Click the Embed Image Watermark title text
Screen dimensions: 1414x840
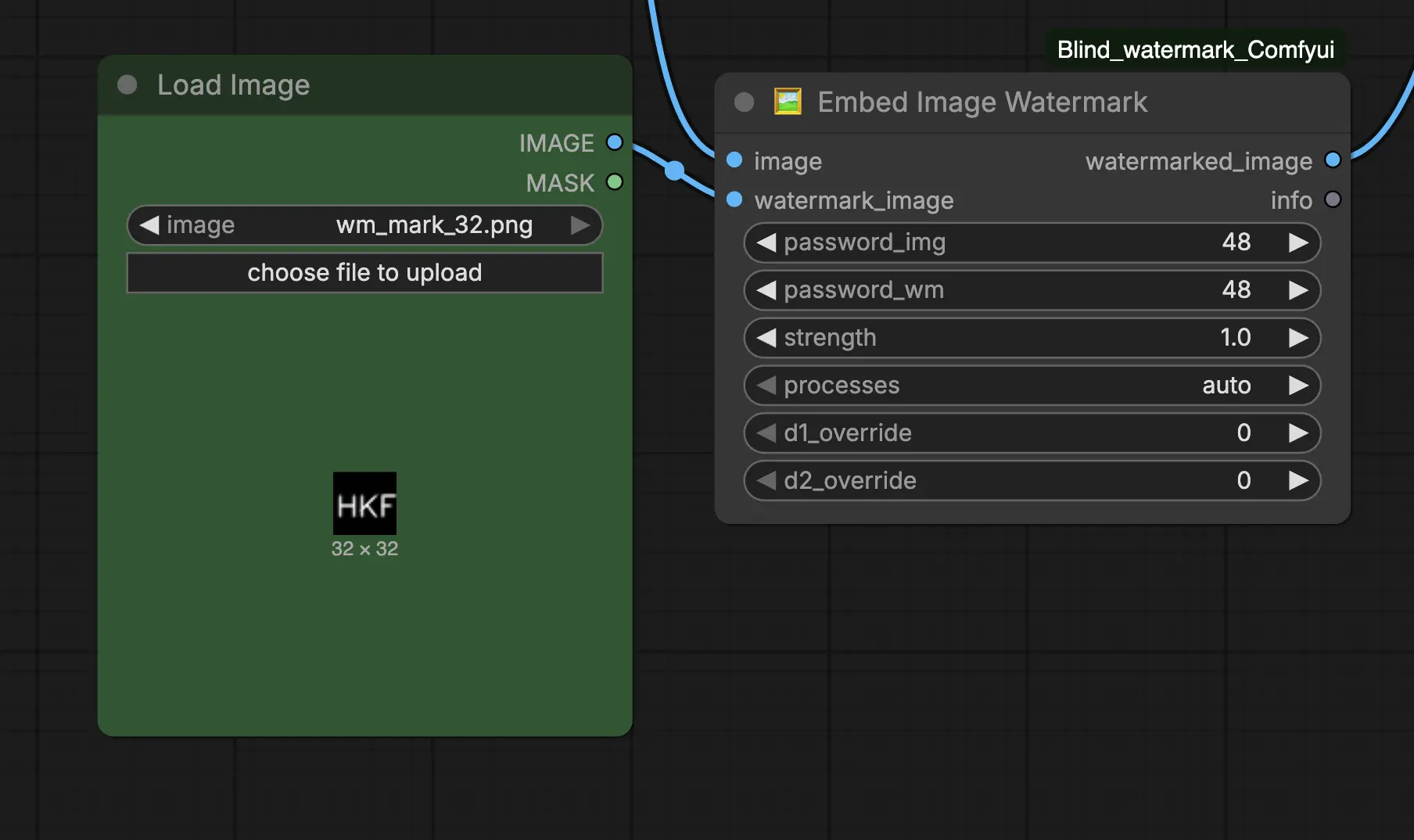point(982,102)
